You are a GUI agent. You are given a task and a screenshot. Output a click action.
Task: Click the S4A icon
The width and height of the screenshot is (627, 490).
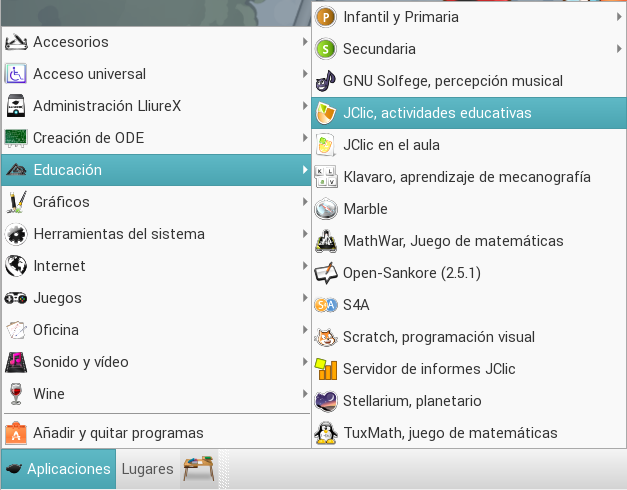326,305
